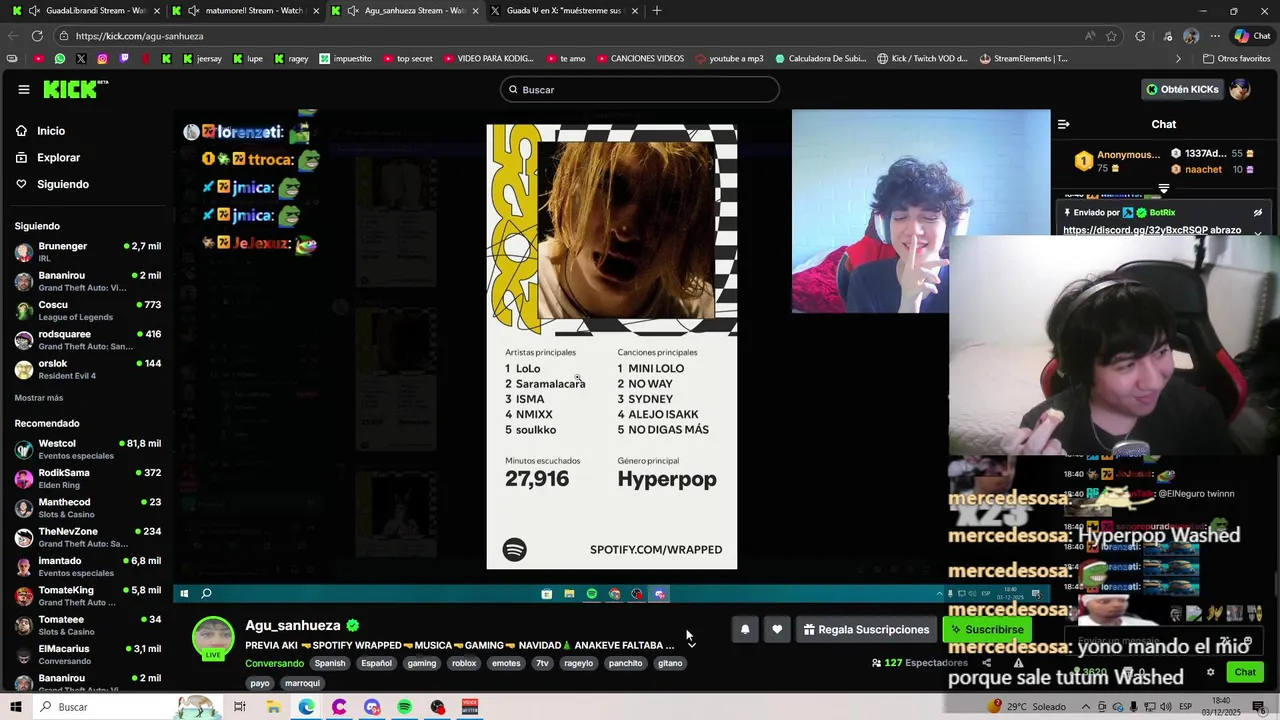Click the Agu_sanhueza channel name
Screen dimensions: 1280x720
tap(293, 625)
